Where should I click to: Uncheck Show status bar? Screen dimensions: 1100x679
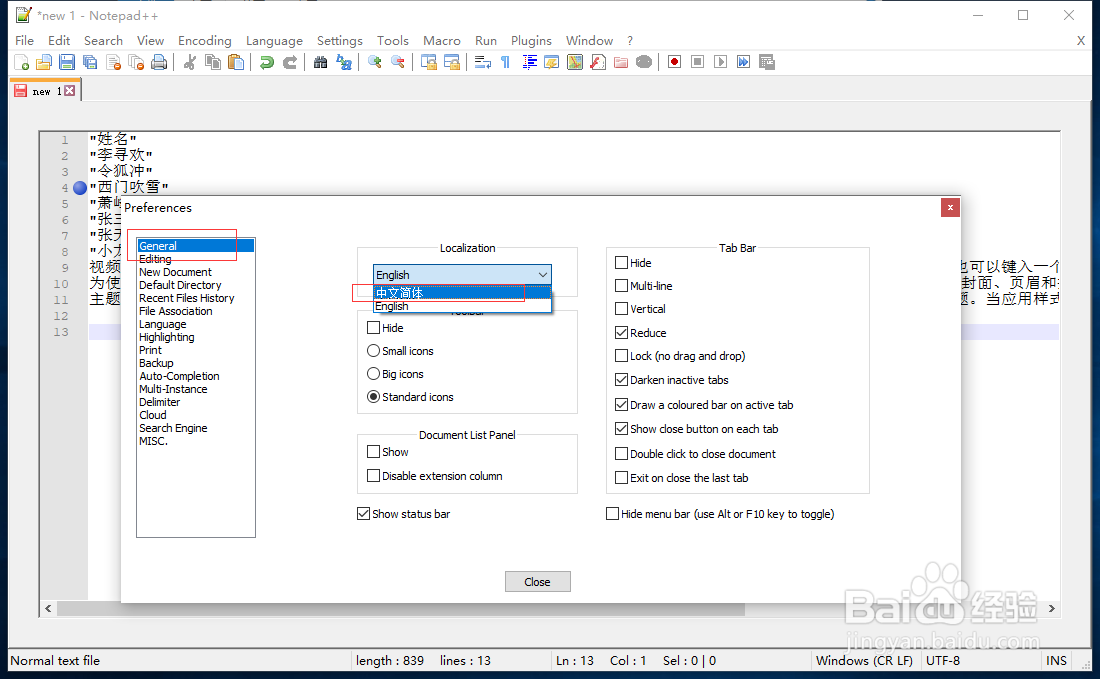click(363, 514)
